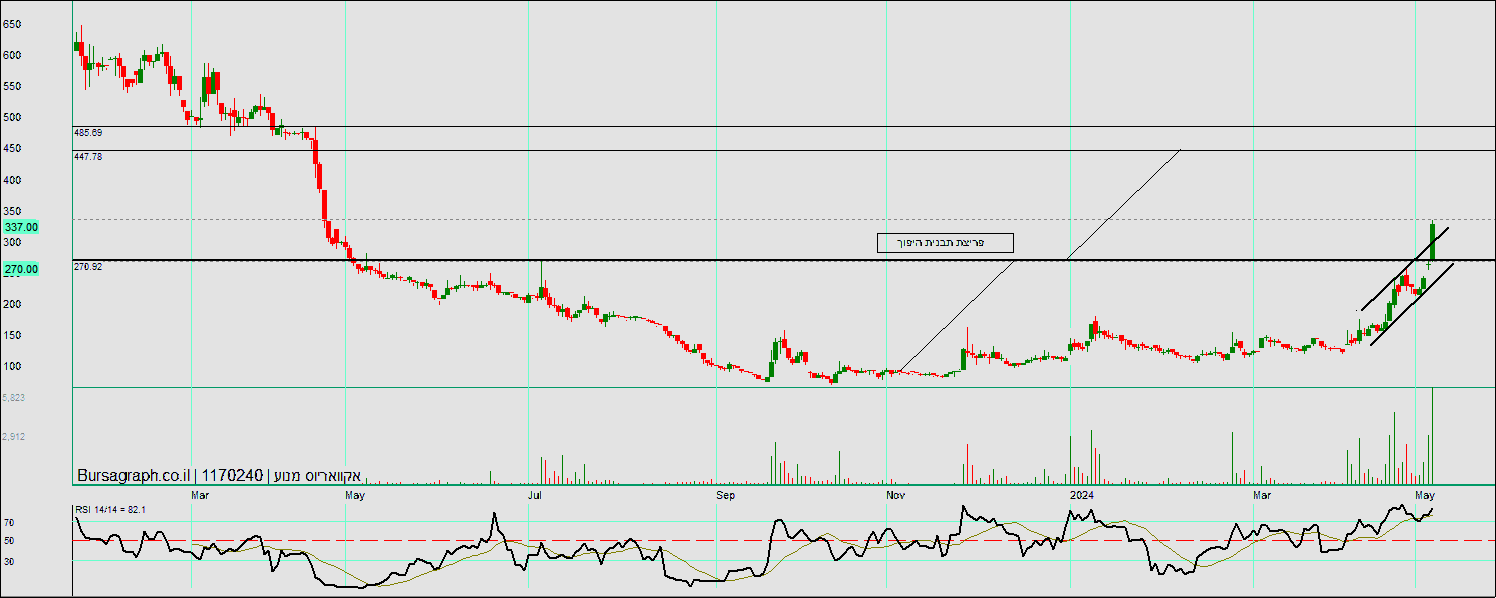
Task: Click the 500 price axis label
Action: 12,117
